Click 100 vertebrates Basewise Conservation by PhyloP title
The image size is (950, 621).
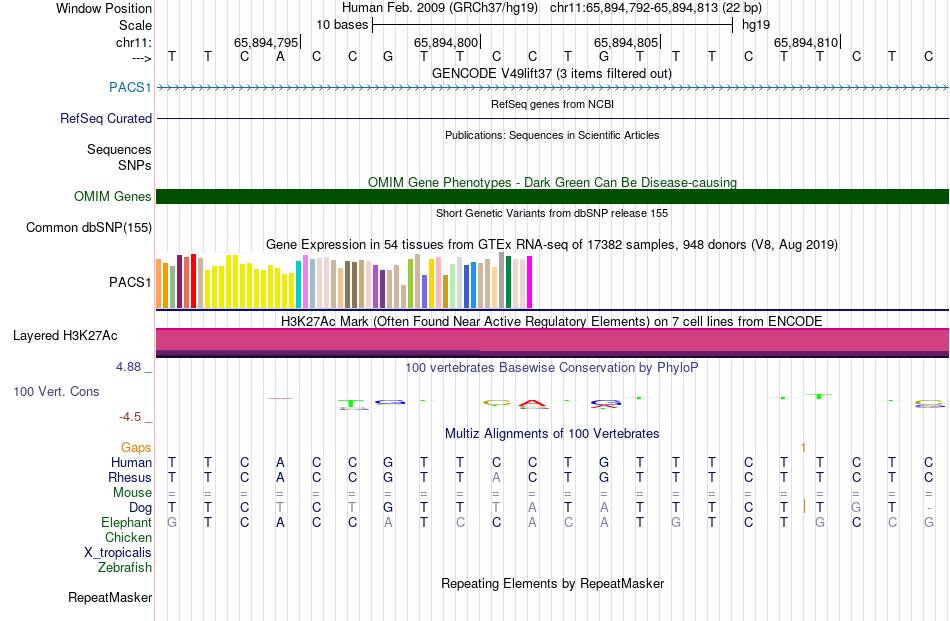tap(551, 367)
